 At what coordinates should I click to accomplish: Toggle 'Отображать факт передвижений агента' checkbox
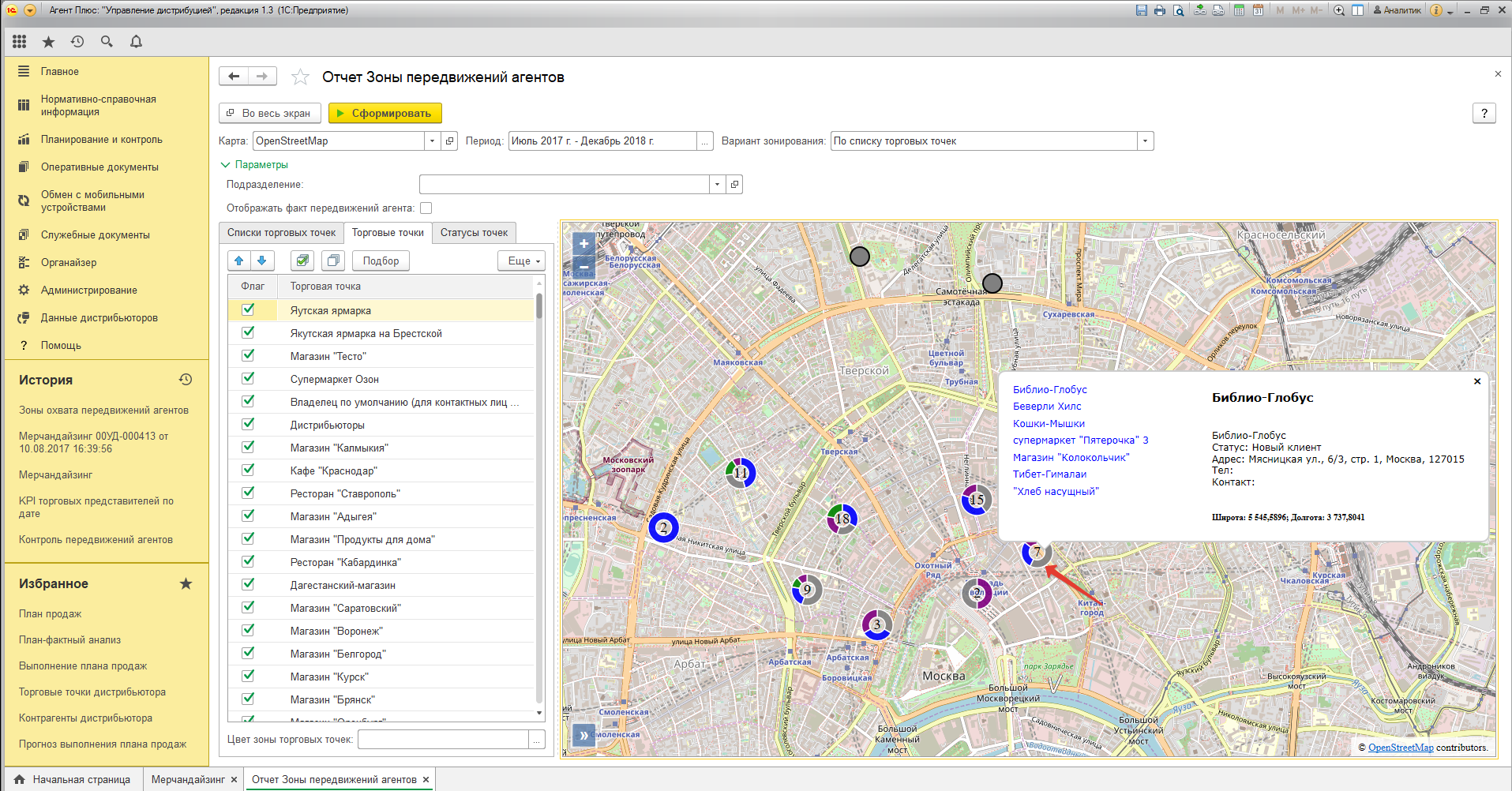coord(426,208)
